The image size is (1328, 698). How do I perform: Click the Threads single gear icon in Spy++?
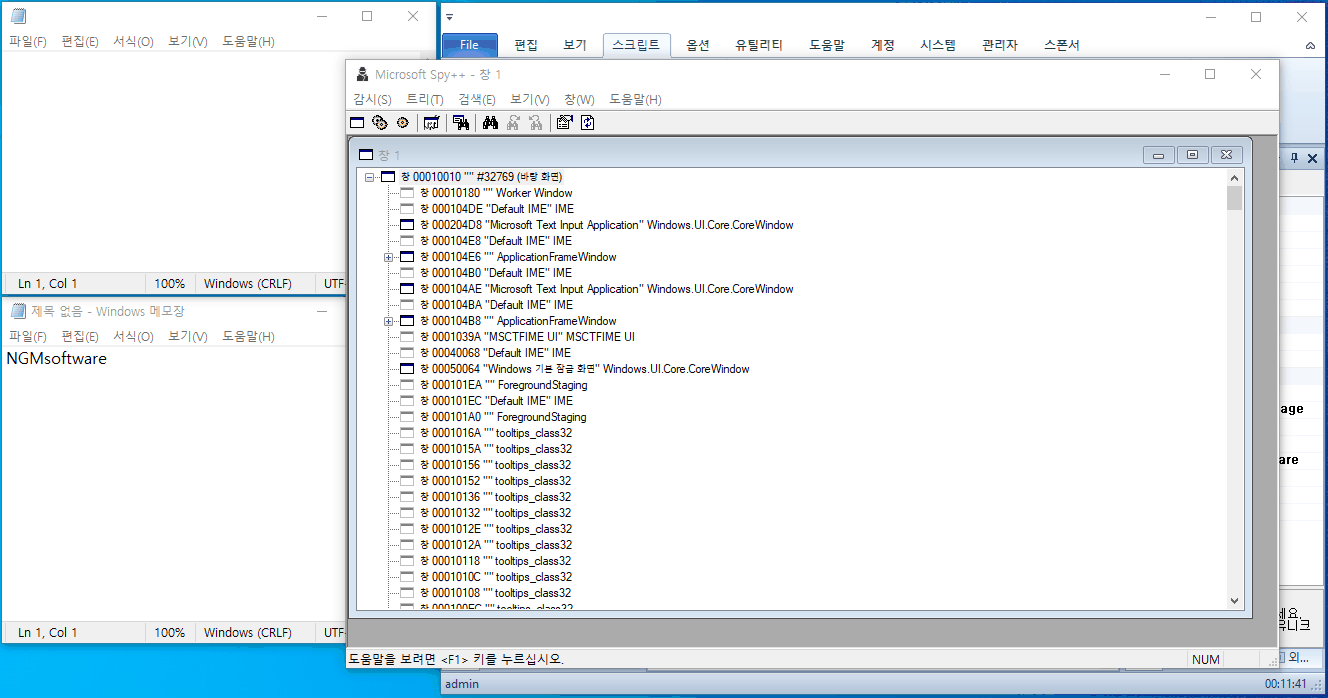[x=402, y=122]
